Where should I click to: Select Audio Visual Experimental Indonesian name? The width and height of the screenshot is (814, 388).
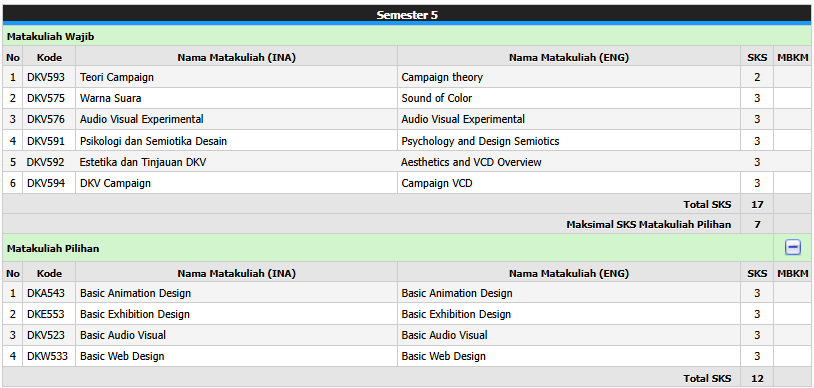142,119
